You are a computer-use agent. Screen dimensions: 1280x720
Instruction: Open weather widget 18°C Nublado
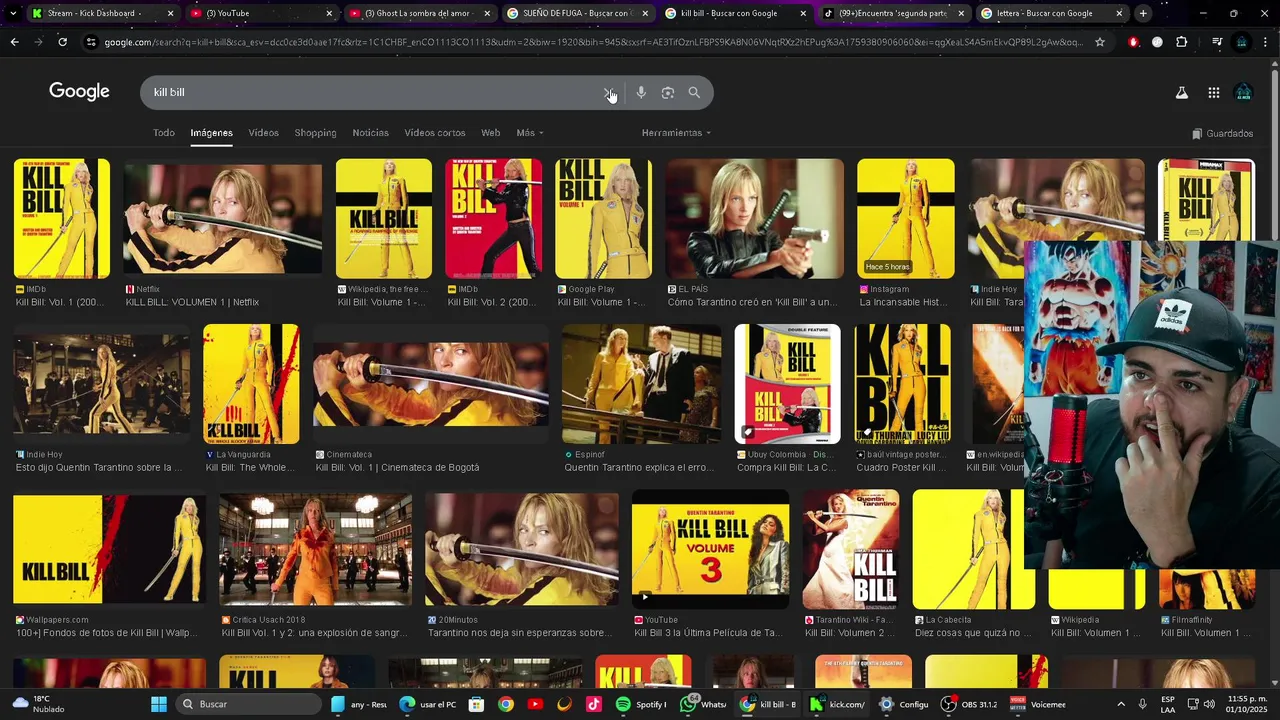pos(40,704)
